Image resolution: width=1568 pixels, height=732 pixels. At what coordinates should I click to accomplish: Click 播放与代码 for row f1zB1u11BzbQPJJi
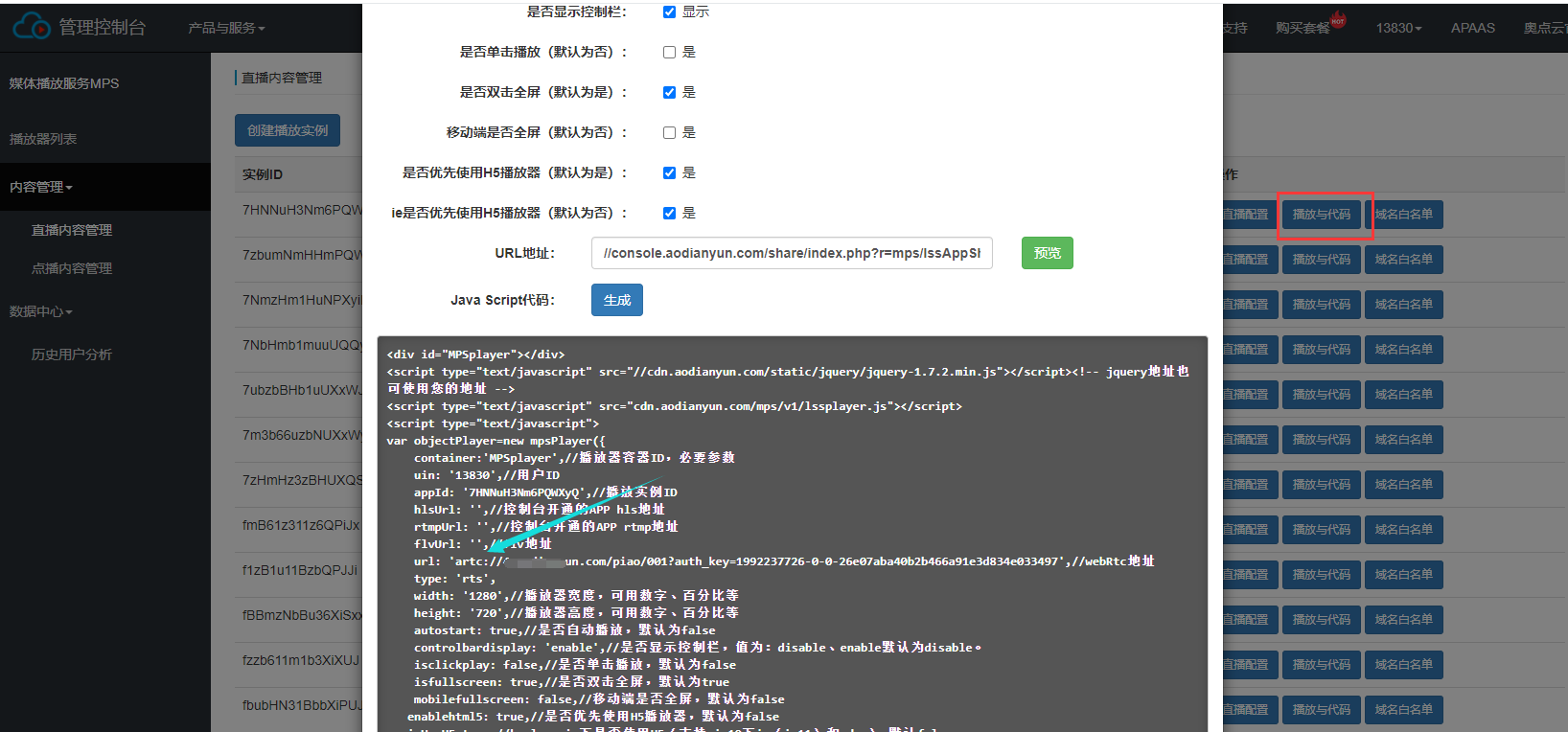click(x=1322, y=575)
